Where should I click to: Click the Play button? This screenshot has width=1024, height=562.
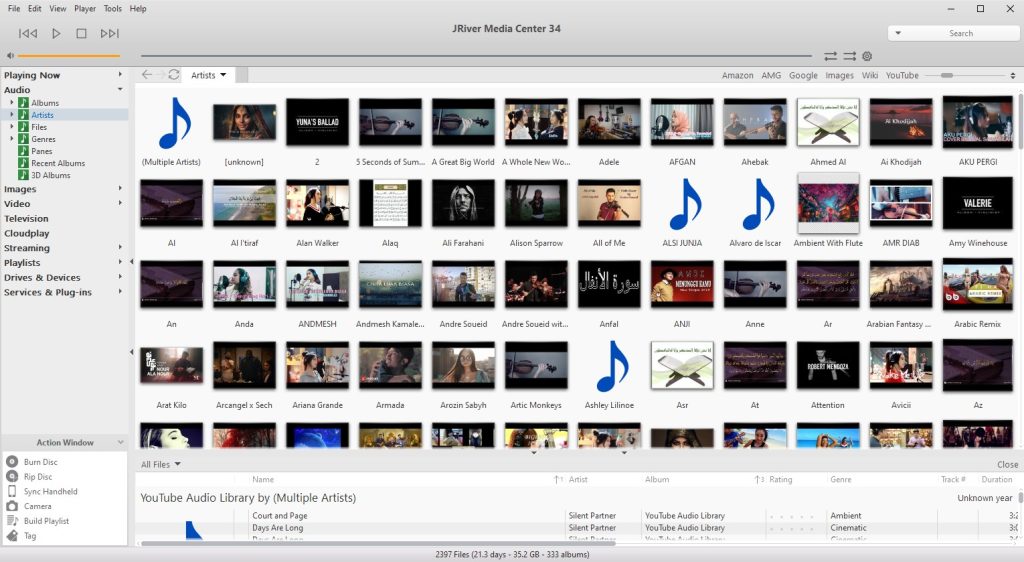(56, 34)
